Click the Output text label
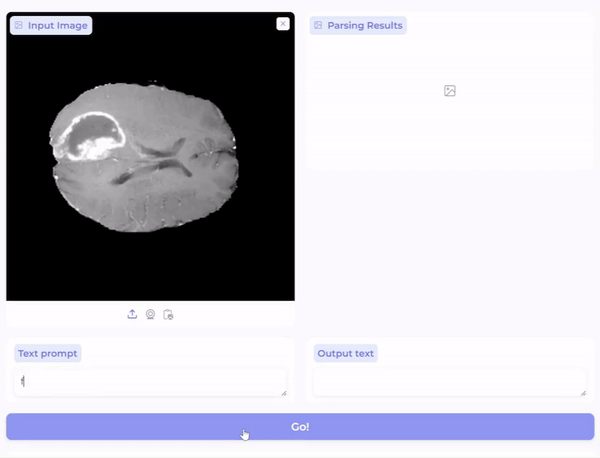Viewport: 600px width, 458px height. [x=345, y=353]
